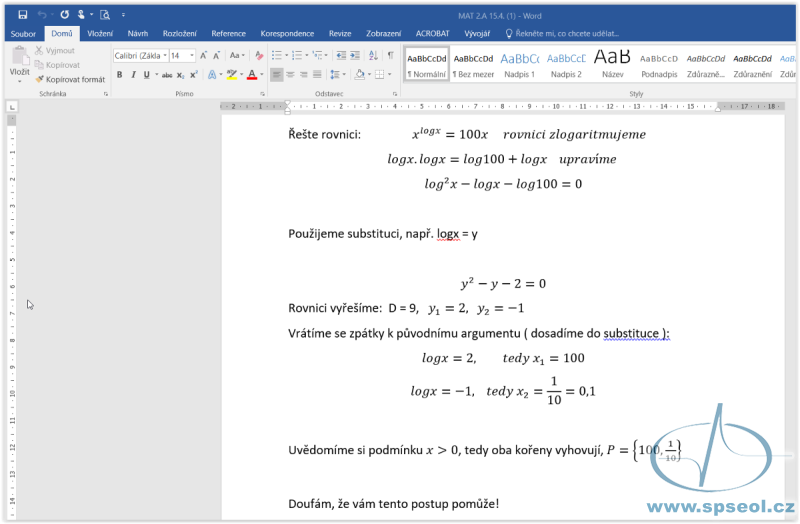Toggle Superscript formatting

194,74
